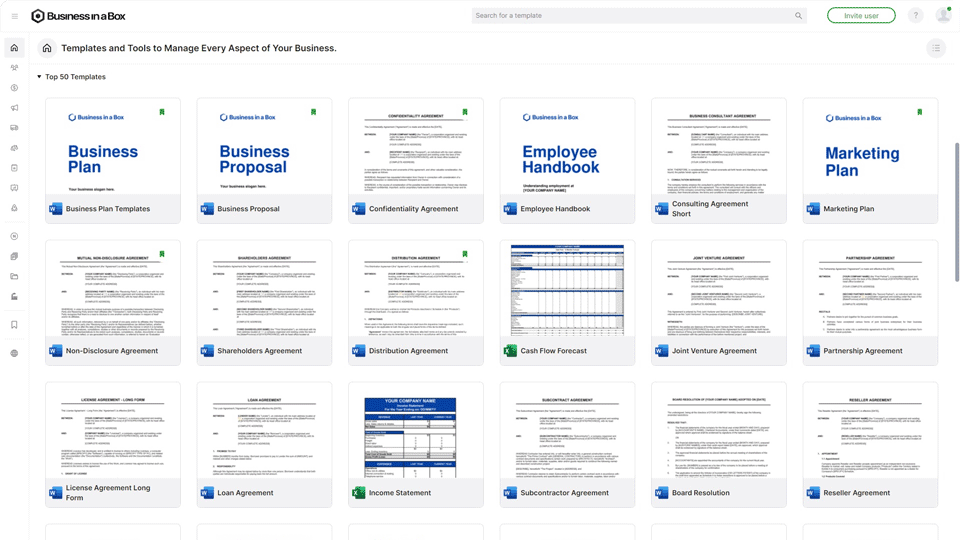Open the help question mark icon
The width and height of the screenshot is (960, 540).
(x=915, y=16)
